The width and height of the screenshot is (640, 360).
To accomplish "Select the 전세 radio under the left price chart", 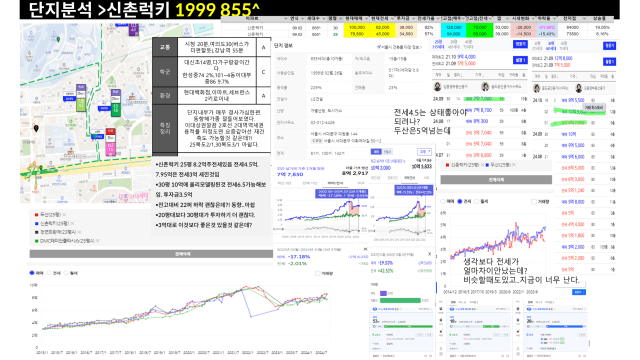I will point(49,273).
